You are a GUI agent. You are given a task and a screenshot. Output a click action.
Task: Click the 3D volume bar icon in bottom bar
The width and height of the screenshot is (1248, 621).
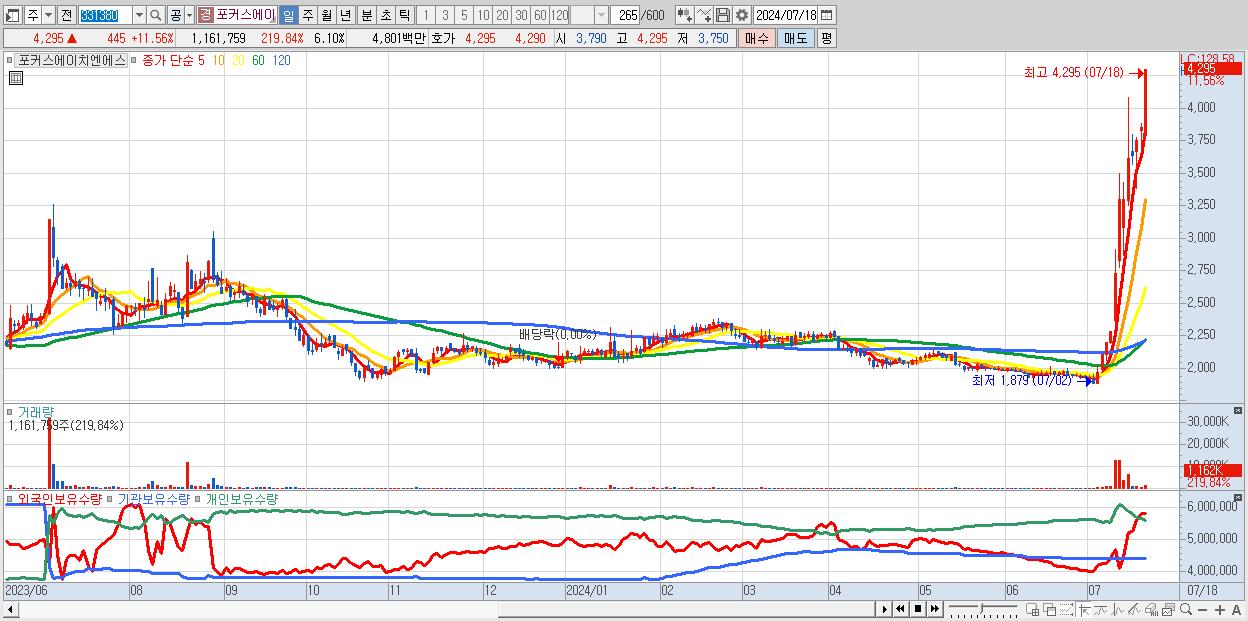1152,609
